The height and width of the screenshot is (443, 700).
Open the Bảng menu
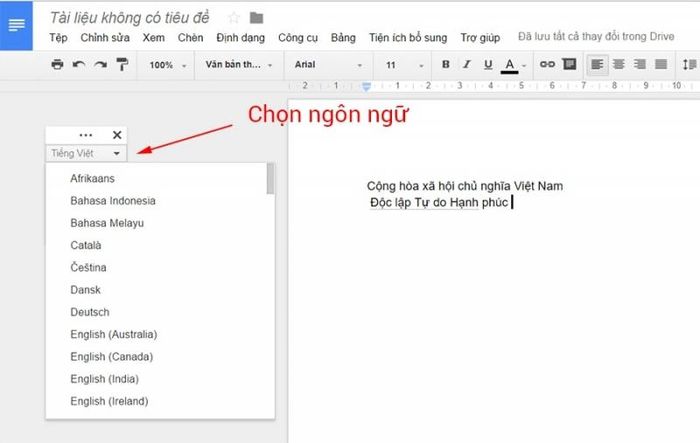[343, 38]
